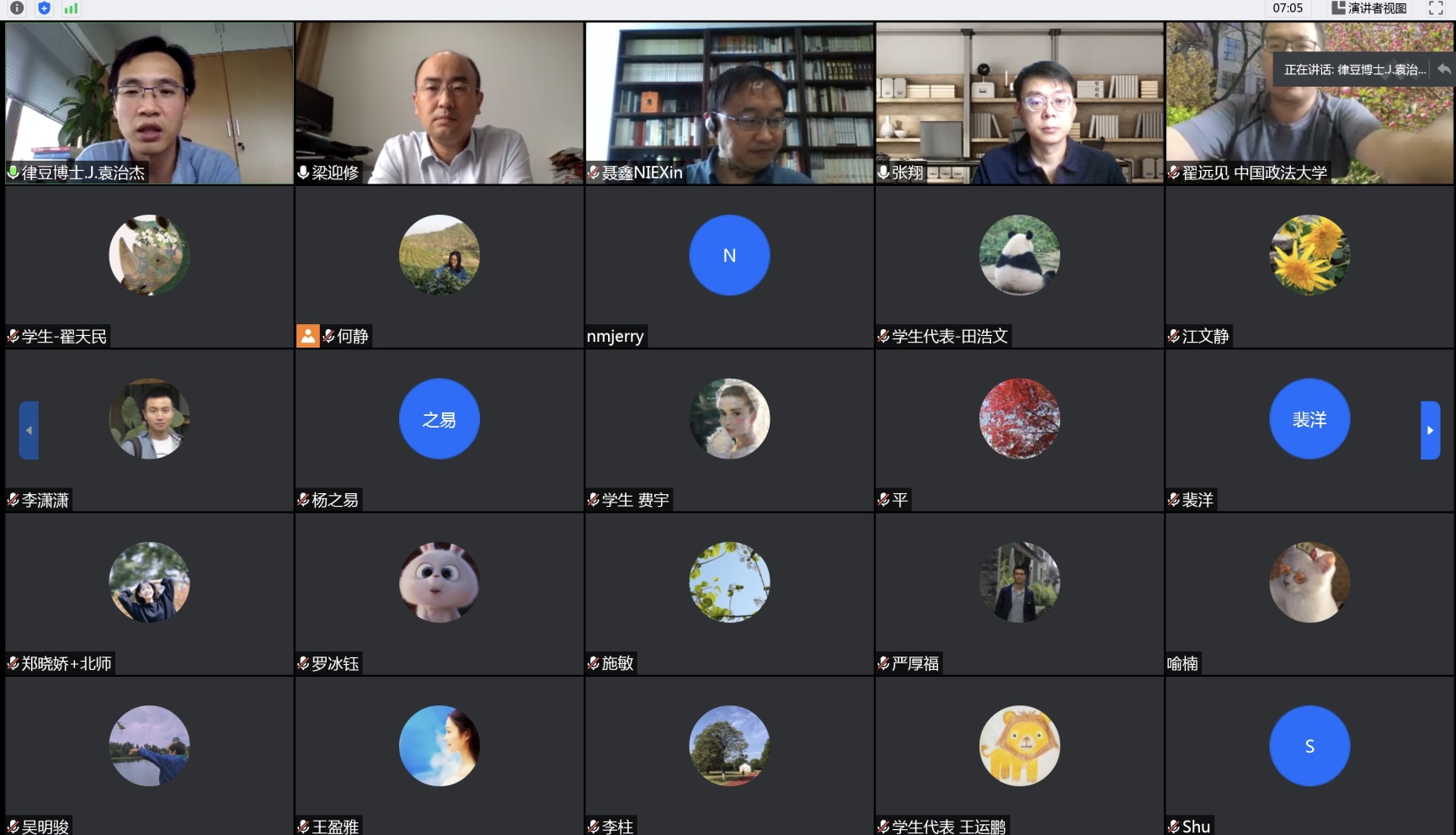Click the muted mic icon for 江文静

(1174, 336)
